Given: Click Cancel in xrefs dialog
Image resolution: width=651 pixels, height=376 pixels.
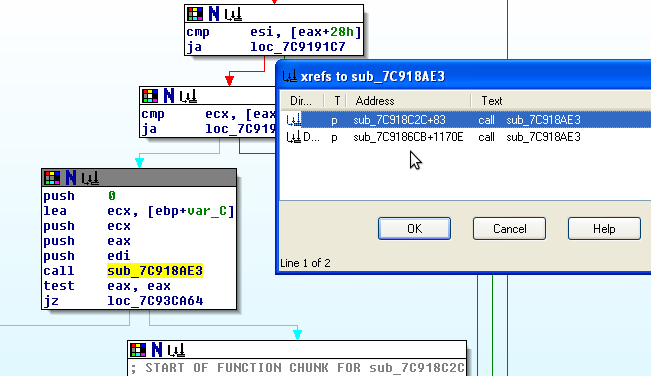Looking at the screenshot, I should [x=509, y=229].
